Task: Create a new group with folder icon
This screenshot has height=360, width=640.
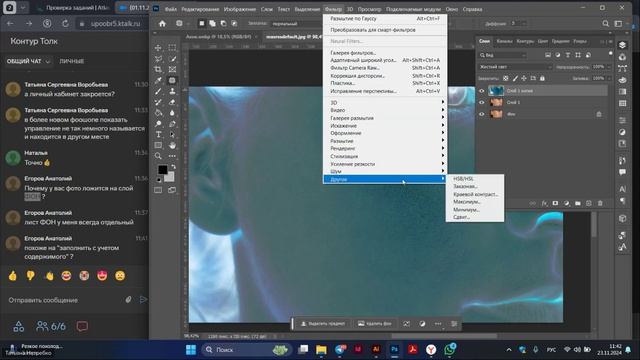Action: click(x=578, y=203)
